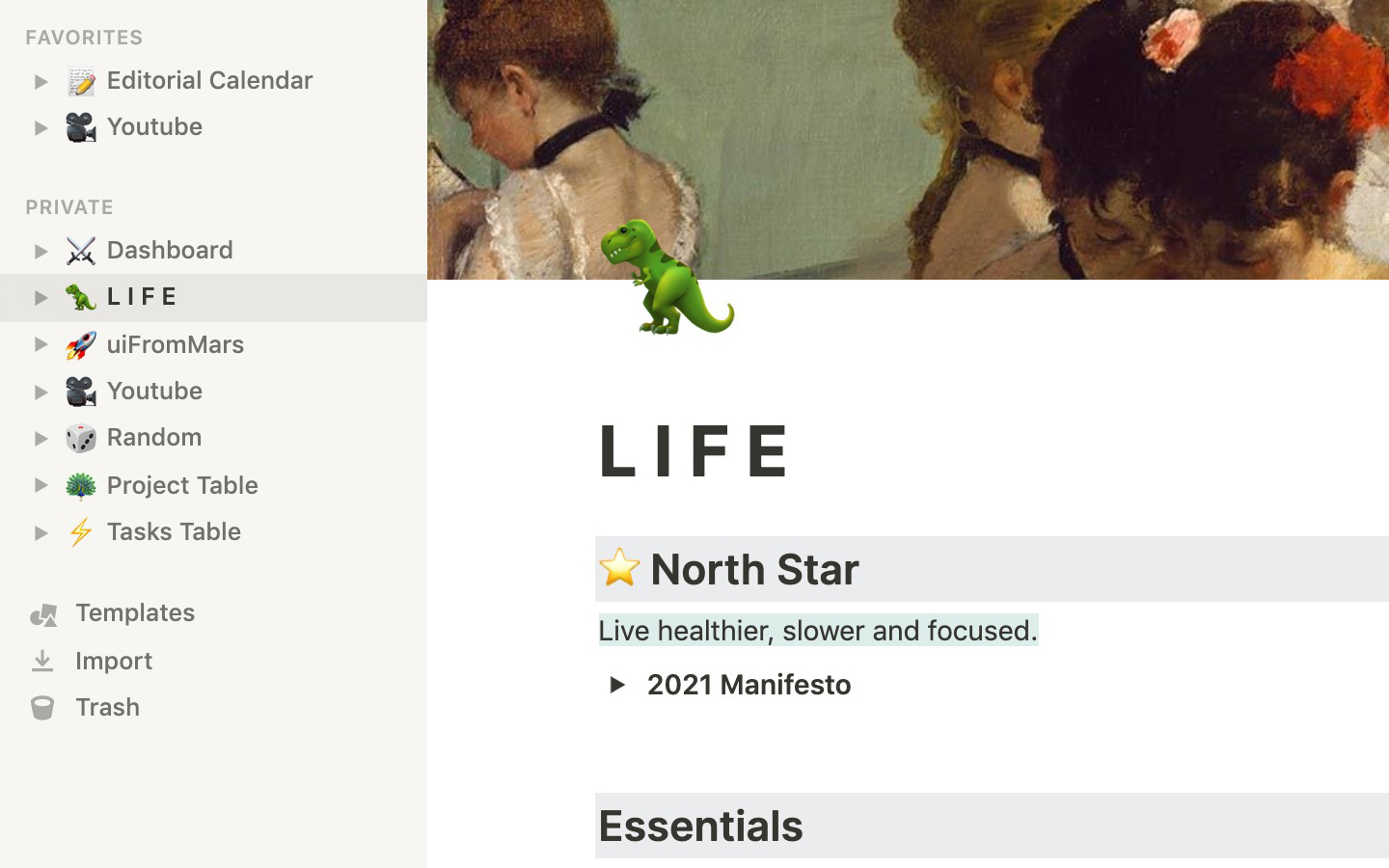Click the lightning bolt Tasks Table icon
The width and height of the screenshot is (1389, 868).
pos(81,531)
